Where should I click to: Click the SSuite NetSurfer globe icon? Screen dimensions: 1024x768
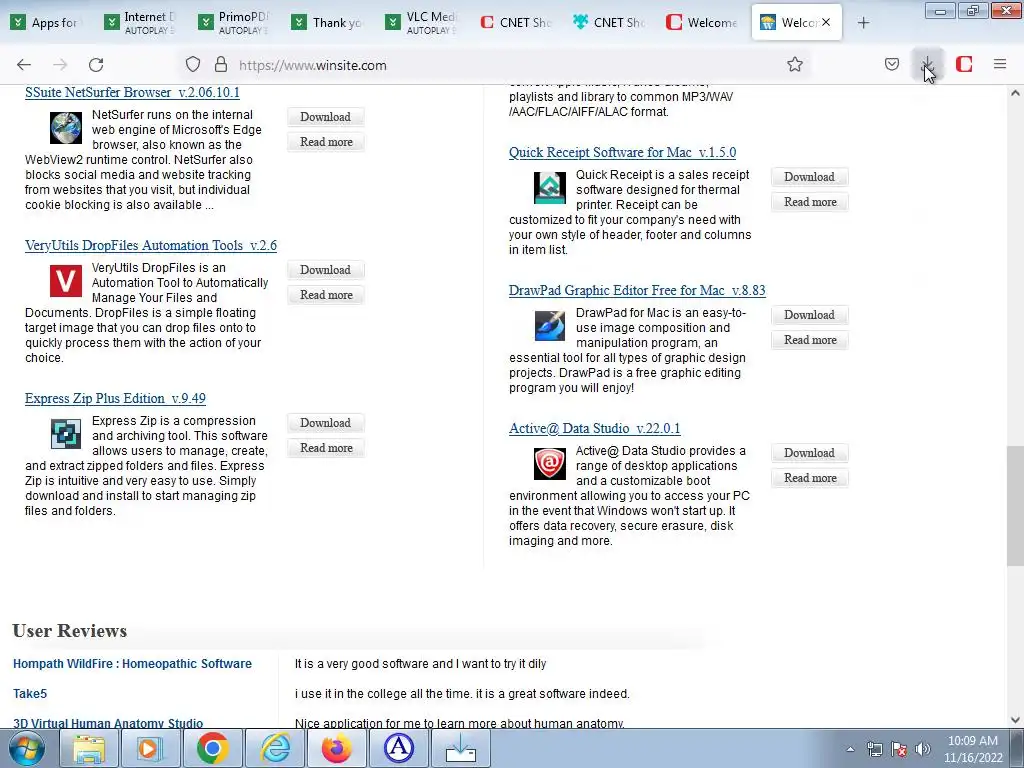[x=66, y=128]
